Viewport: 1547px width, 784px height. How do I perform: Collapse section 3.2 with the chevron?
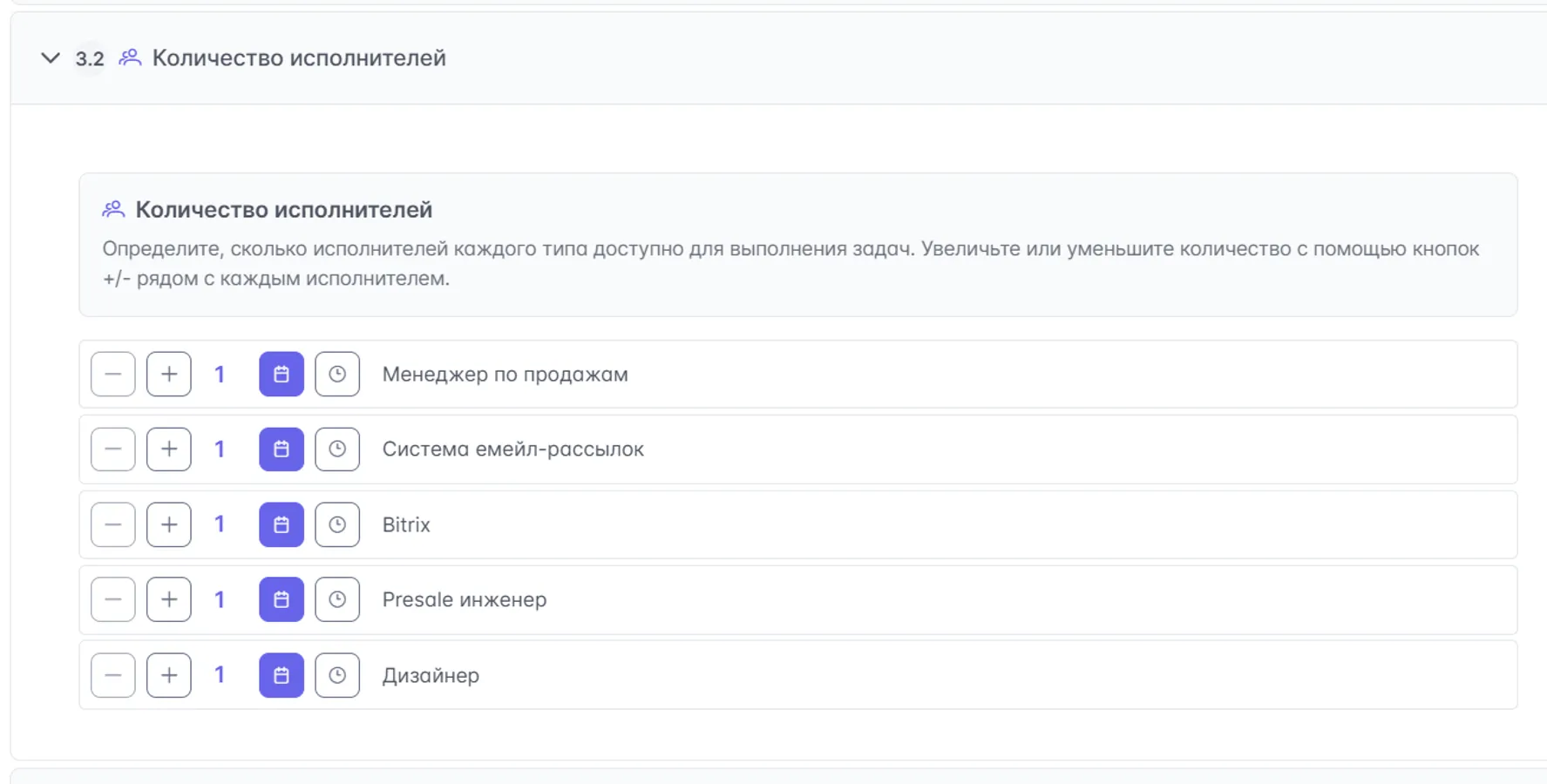pyautogui.click(x=50, y=58)
